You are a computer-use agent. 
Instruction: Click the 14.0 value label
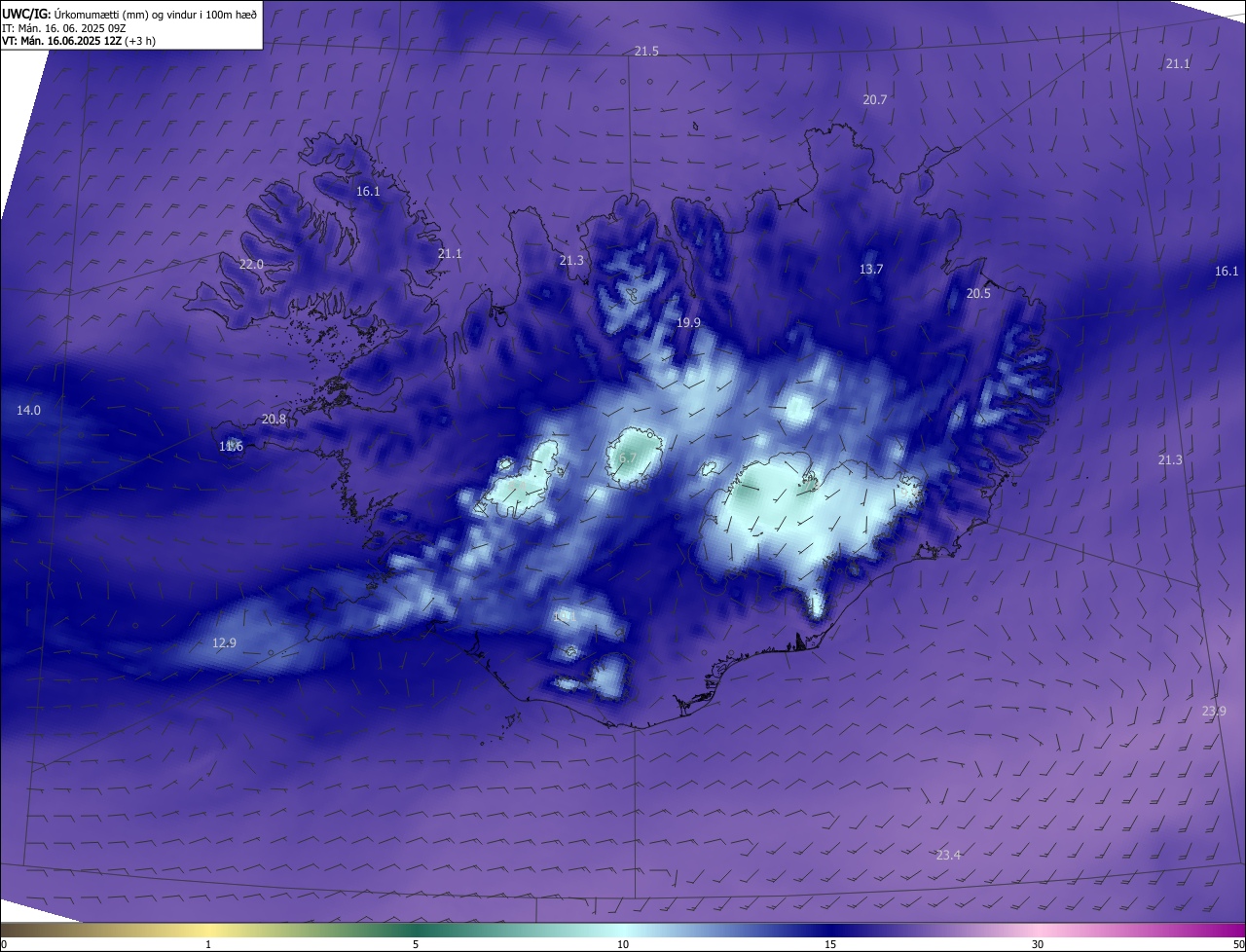pos(28,410)
